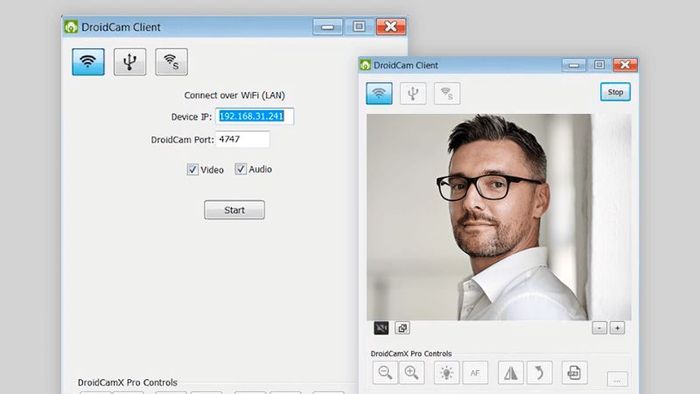
Task: Zoom out the camera using the magnifier minus
Action: coord(385,373)
